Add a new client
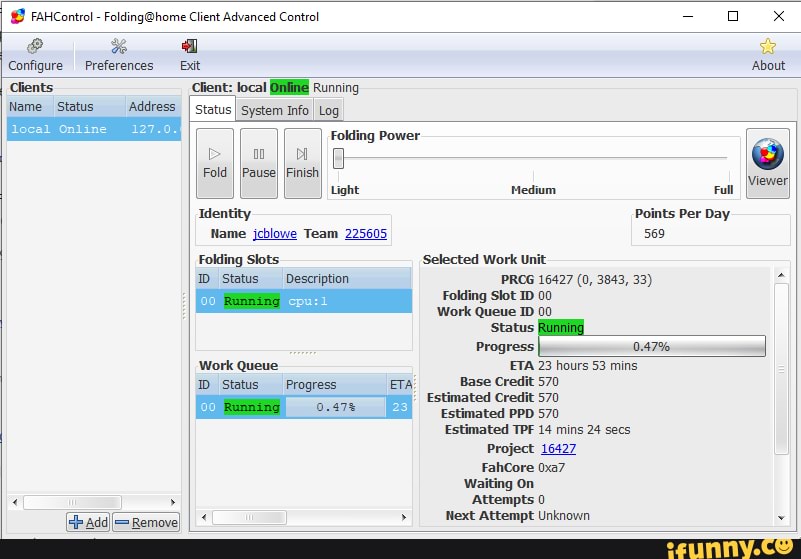 (x=88, y=522)
